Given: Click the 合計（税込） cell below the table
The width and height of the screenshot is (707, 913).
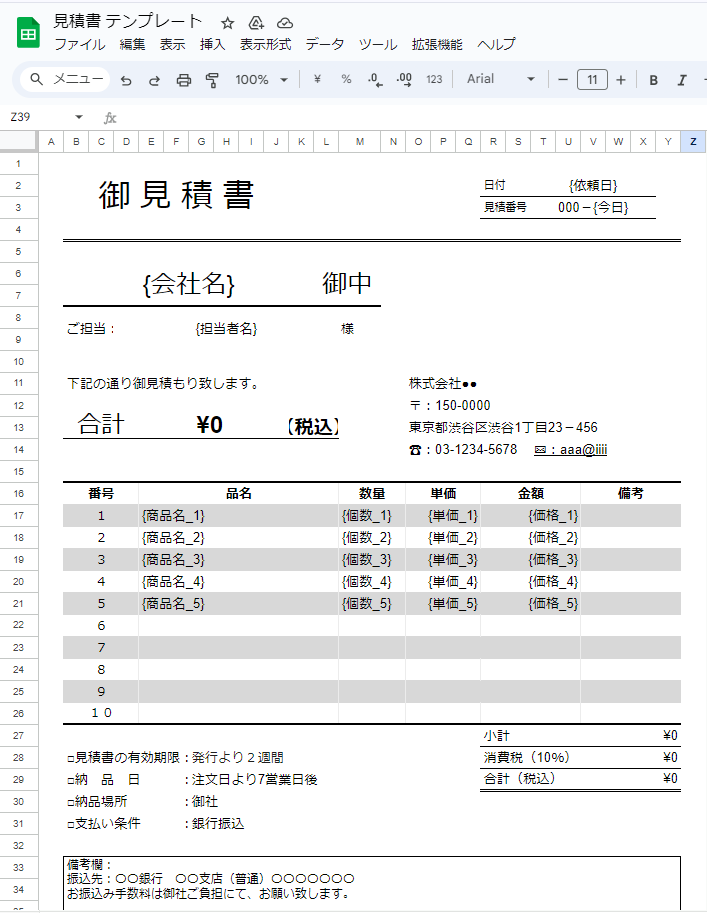Looking at the screenshot, I should 519,779.
